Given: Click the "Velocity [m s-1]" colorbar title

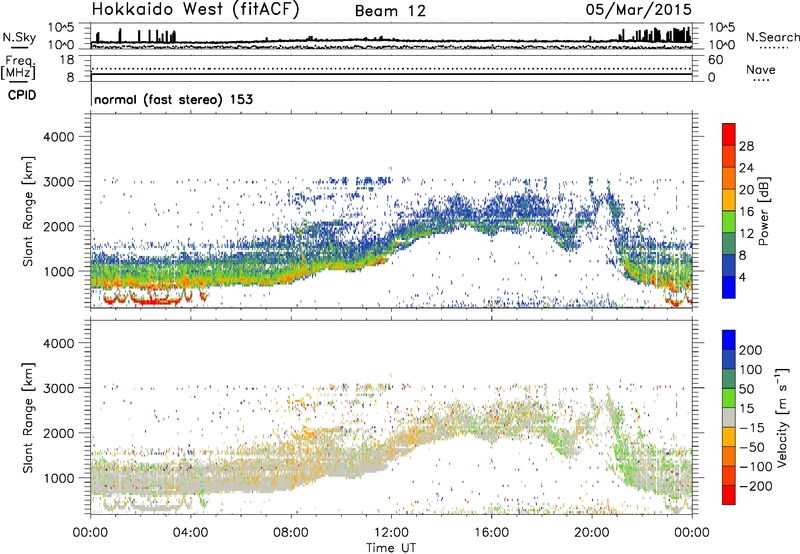Looking at the screenshot, I should 782,417.
